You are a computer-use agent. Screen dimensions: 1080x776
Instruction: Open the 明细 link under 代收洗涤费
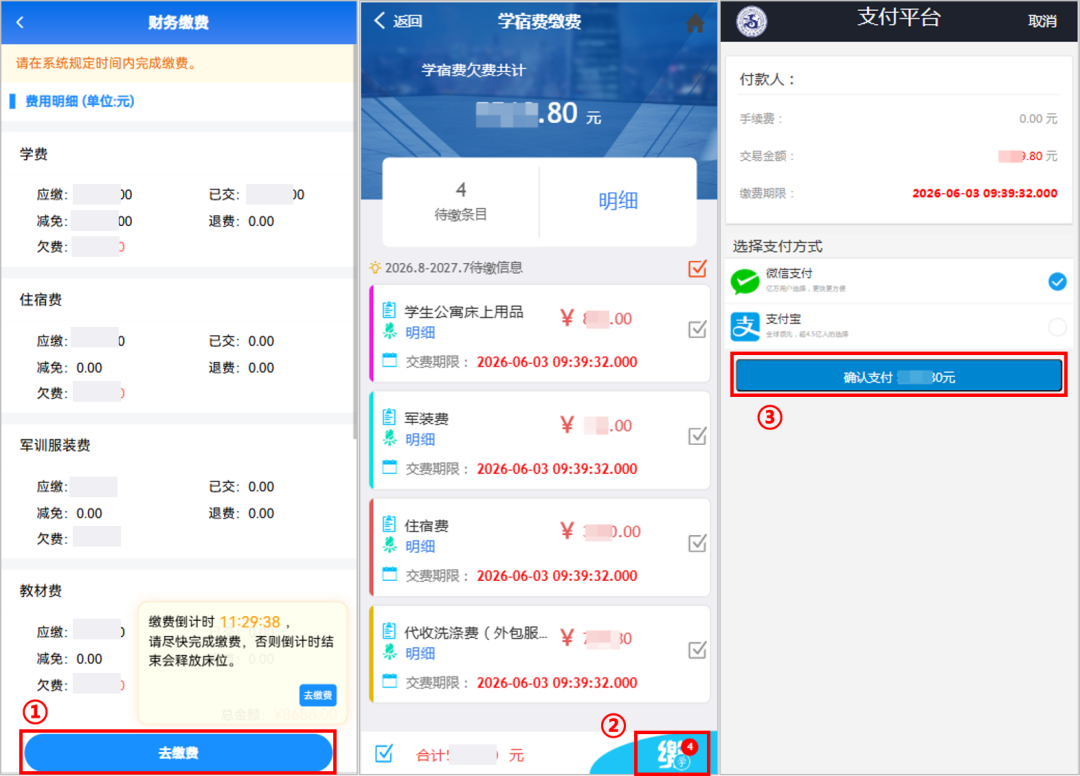(x=420, y=653)
